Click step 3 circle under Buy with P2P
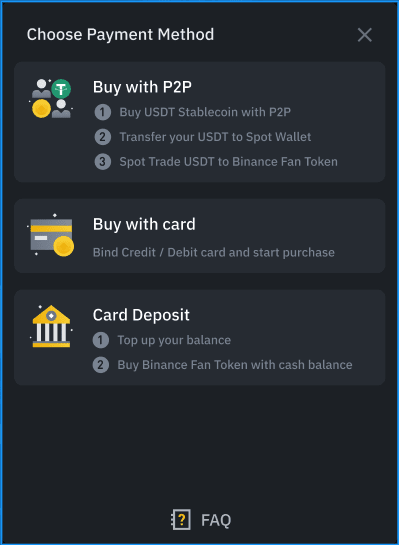 tap(103, 162)
